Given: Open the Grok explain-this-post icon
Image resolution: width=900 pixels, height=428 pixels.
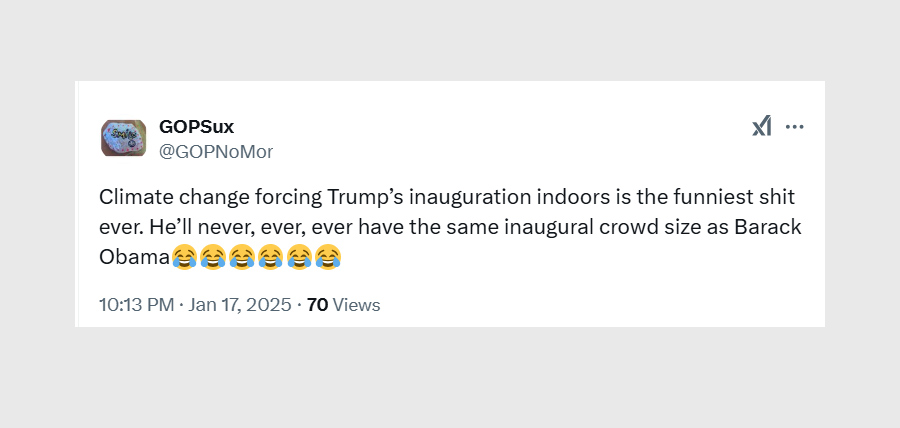Looking at the screenshot, I should pos(762,127).
